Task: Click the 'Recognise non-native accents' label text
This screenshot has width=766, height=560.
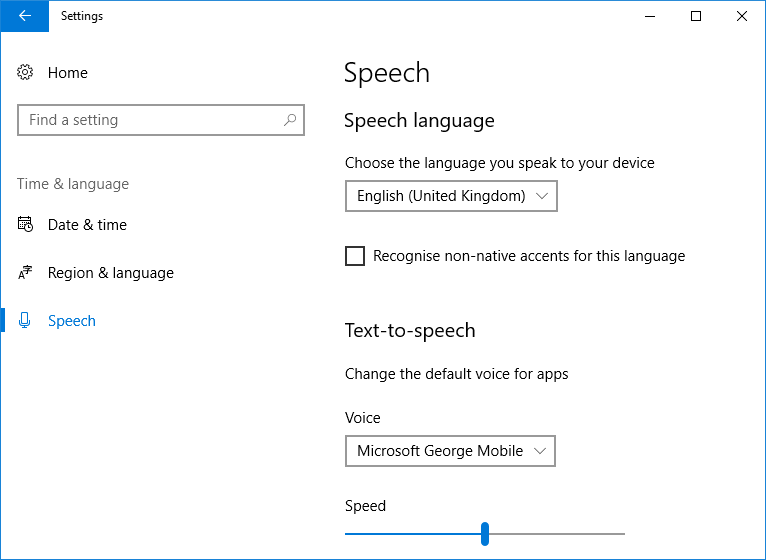Action: pyautogui.click(x=529, y=256)
